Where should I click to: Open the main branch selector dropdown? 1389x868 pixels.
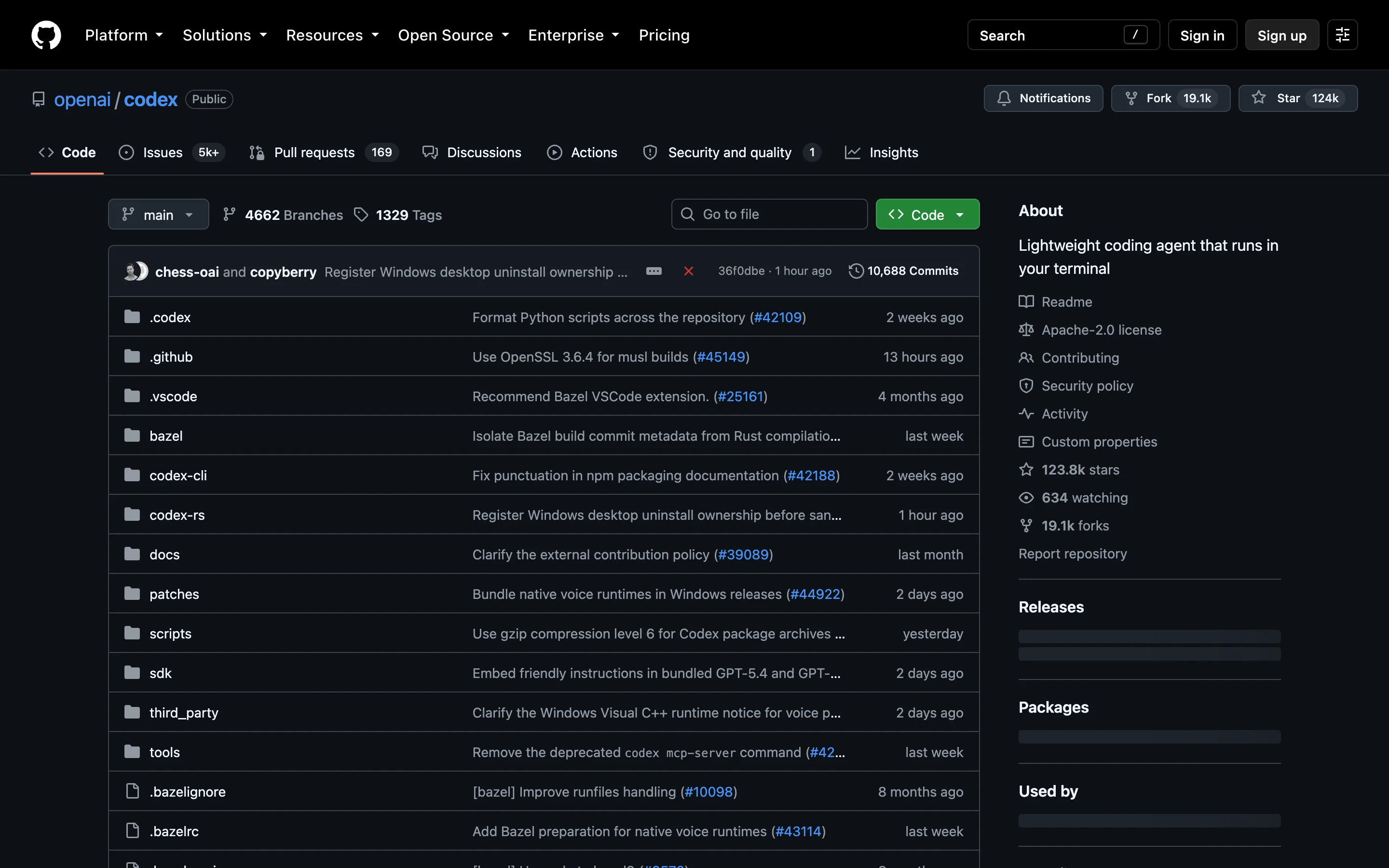[158, 214]
